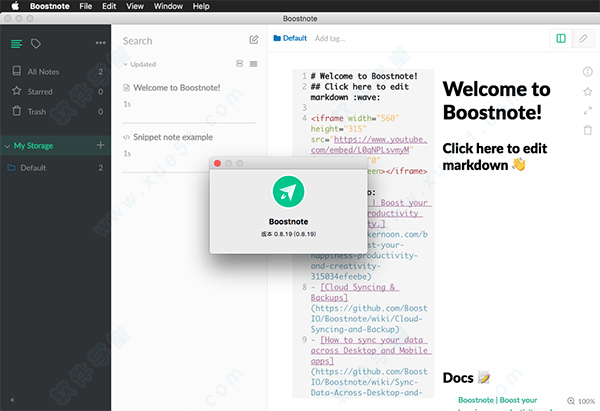600x411 pixels.
Task: Click editor line 1 '# Welcome to Boostnote!'
Action: pyautogui.click(x=364, y=76)
